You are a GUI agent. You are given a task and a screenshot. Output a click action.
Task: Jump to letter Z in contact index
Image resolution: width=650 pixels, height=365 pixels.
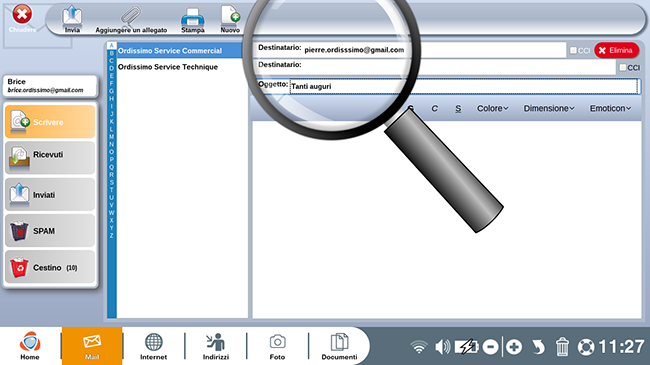[112, 236]
